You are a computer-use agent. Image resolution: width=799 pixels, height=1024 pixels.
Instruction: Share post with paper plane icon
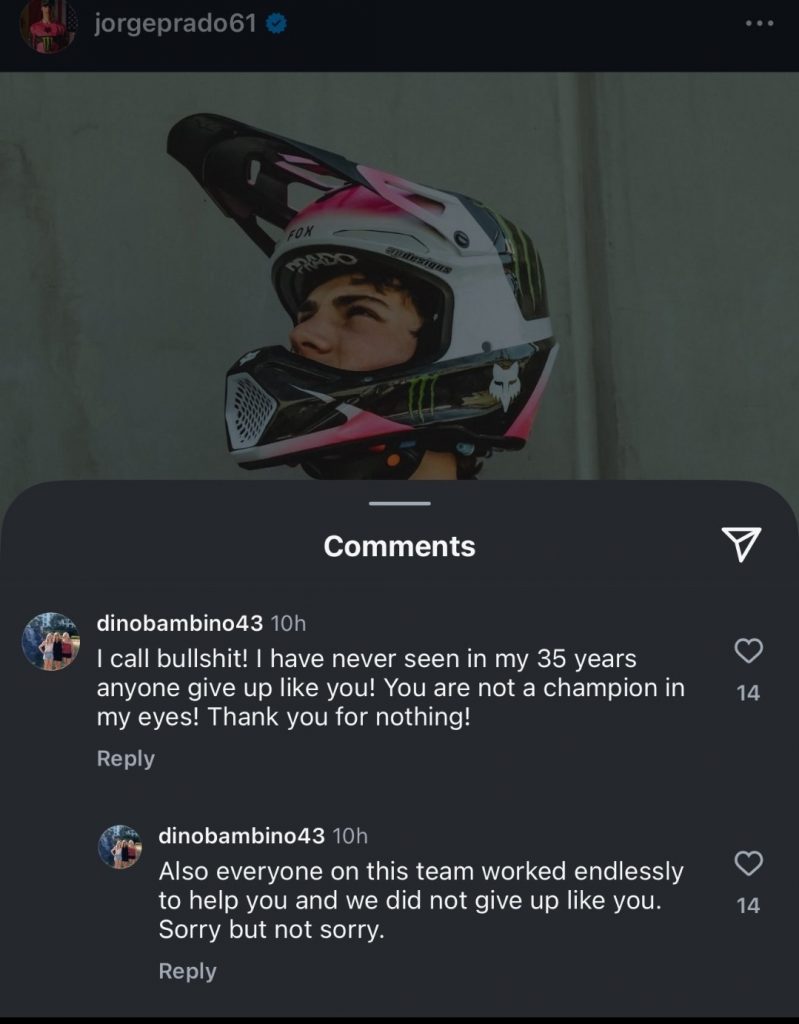[741, 543]
